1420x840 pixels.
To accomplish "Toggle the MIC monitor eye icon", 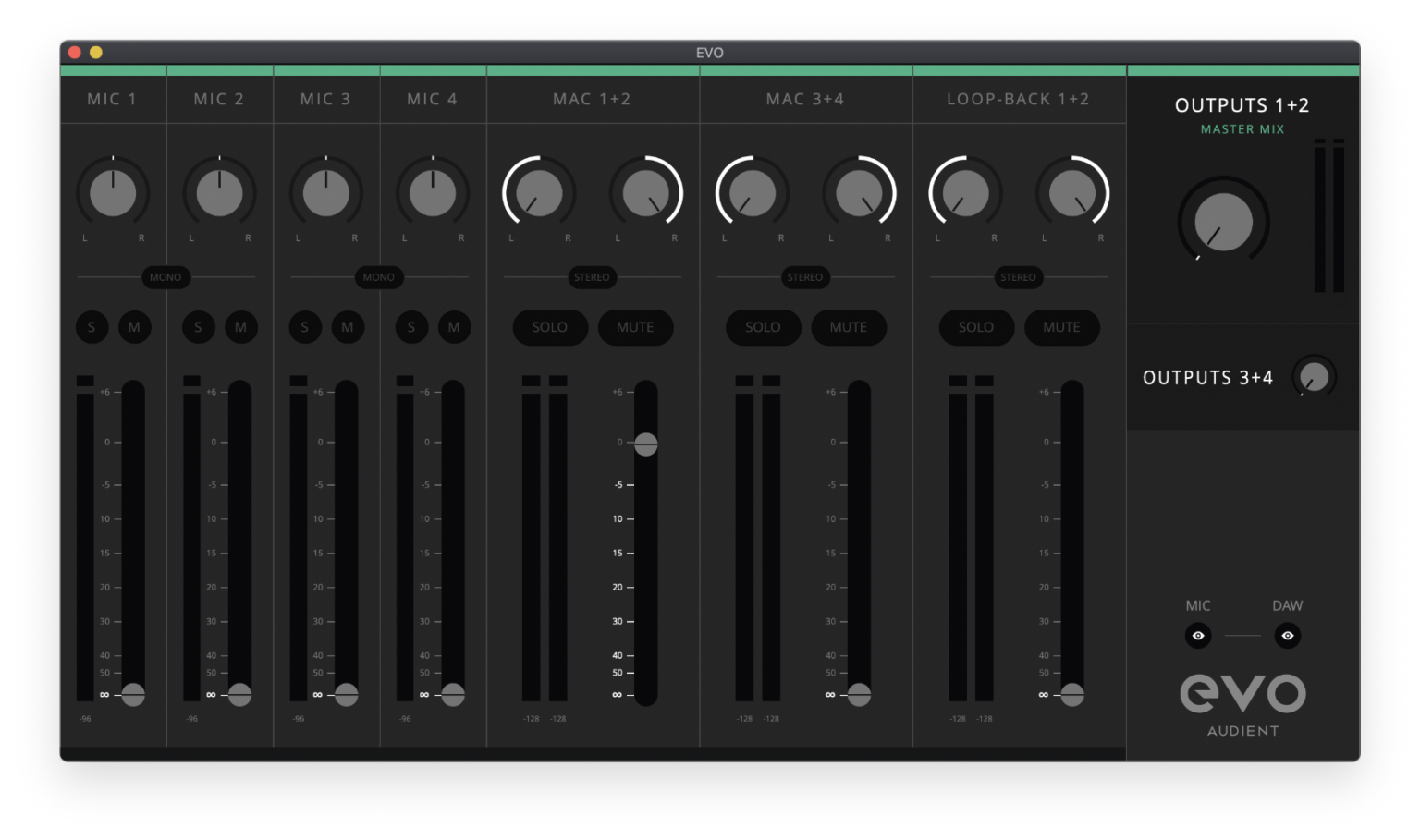I will [x=1198, y=636].
